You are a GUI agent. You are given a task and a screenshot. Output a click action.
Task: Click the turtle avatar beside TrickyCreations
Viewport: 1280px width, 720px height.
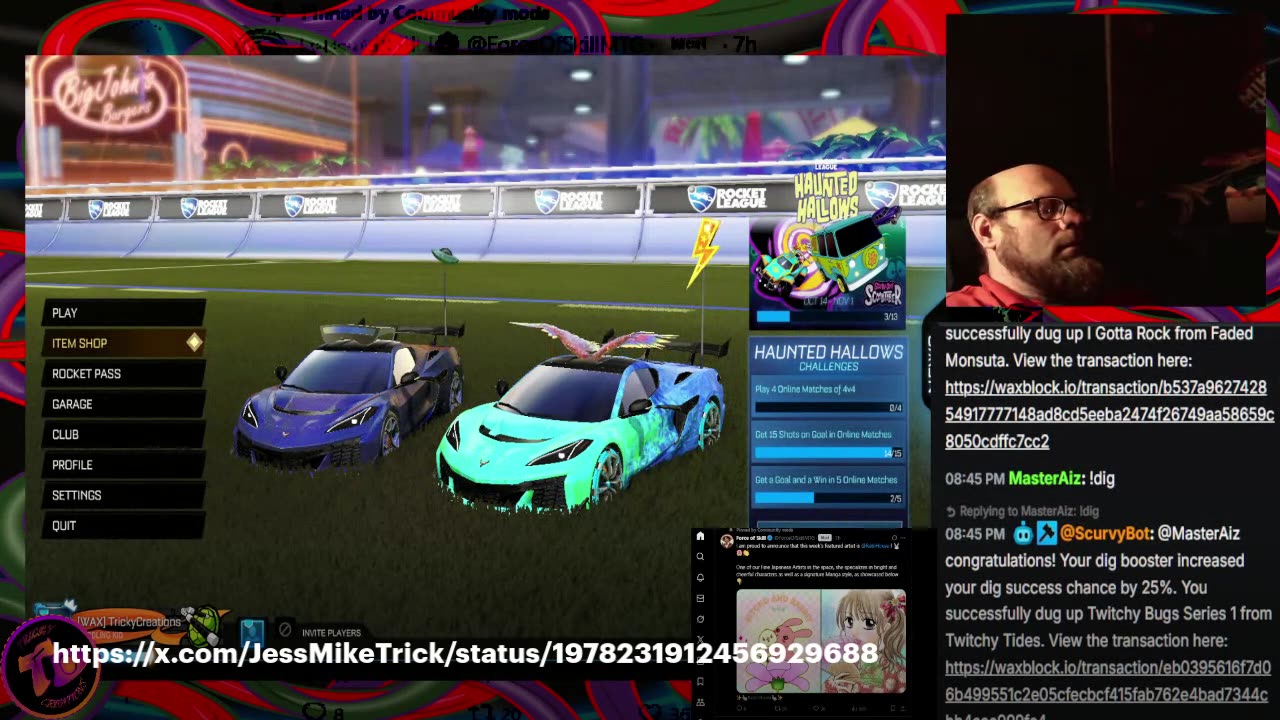click(x=205, y=626)
